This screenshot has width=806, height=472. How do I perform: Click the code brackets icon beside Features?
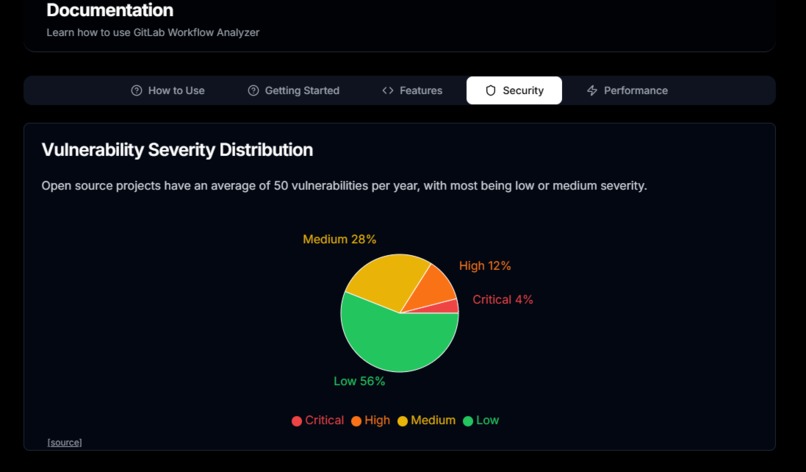tap(388, 90)
